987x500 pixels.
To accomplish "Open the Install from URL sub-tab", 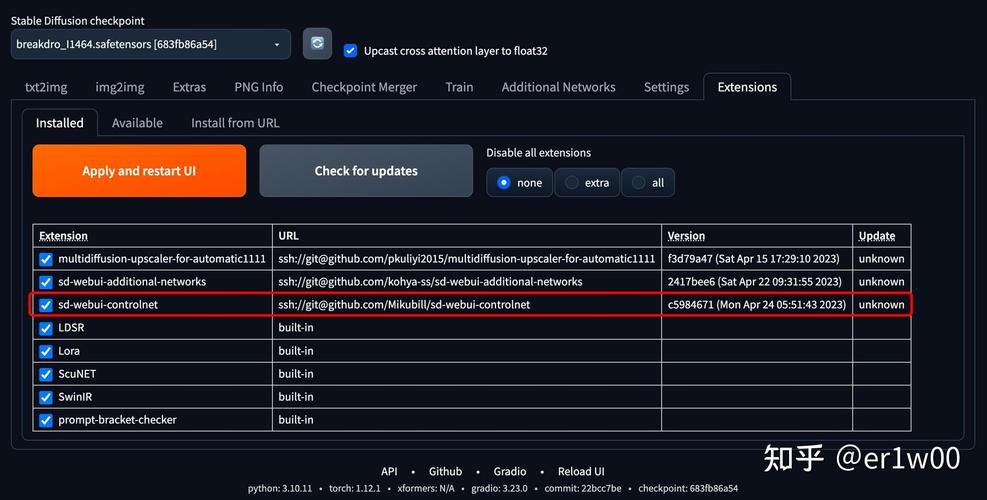I will tap(235, 123).
